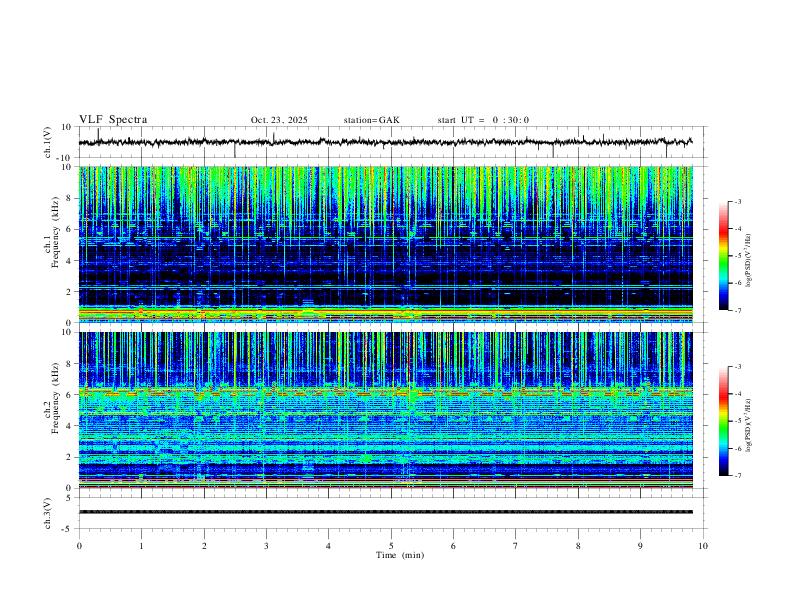Click the "VLF Spectra" plot title
The image size is (792, 612).
pyautogui.click(x=113, y=120)
